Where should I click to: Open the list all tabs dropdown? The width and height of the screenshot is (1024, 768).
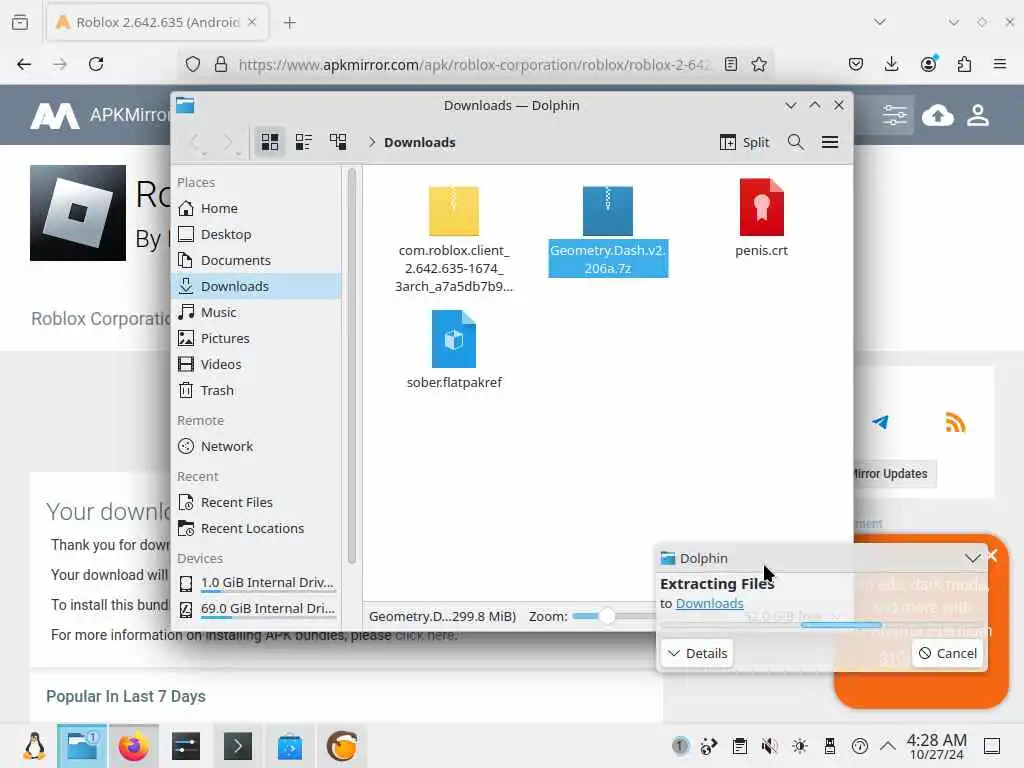tap(880, 22)
